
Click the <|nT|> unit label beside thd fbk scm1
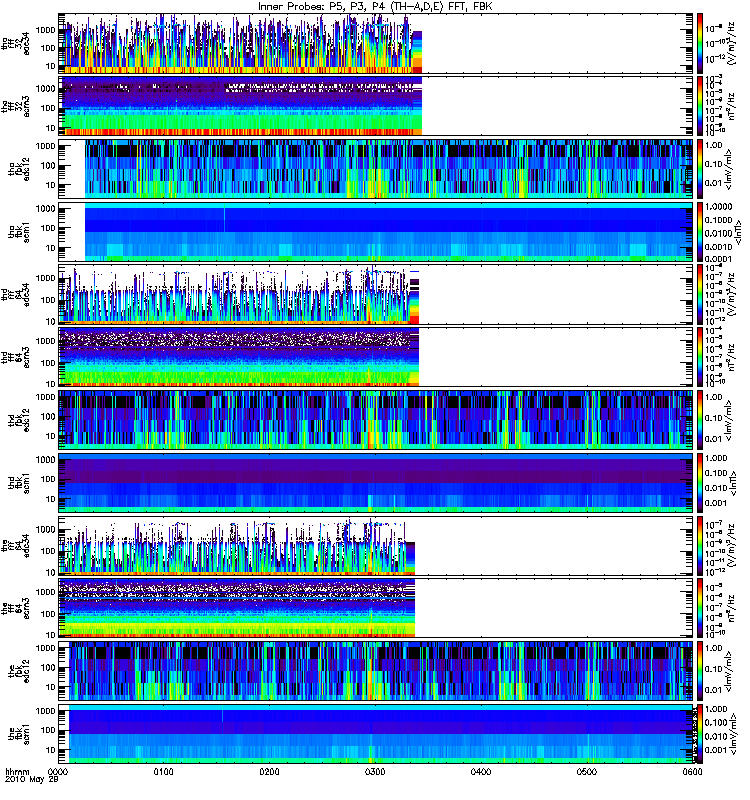pos(734,483)
